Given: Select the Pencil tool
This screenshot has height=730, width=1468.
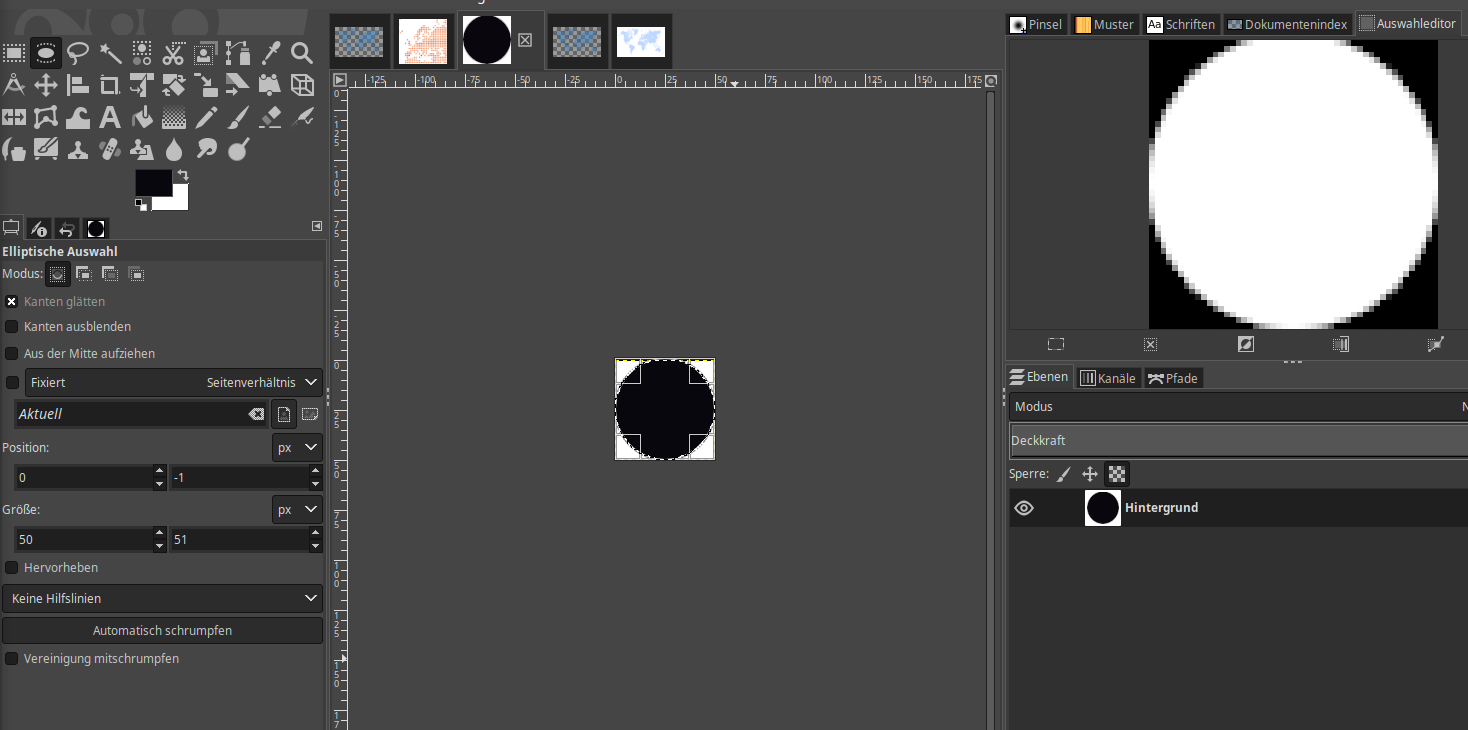Looking at the screenshot, I should click(x=206, y=117).
